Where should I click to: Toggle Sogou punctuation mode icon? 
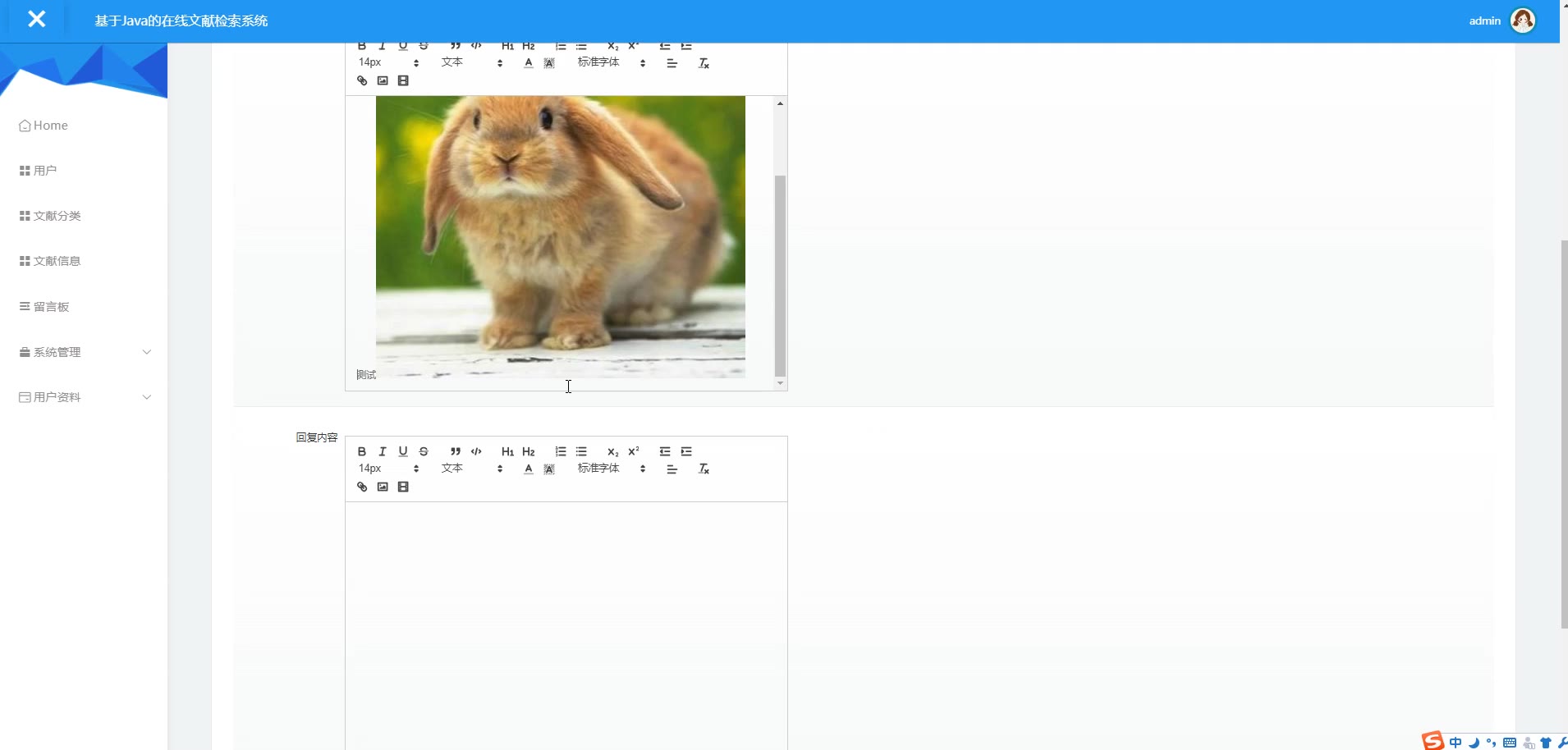pyautogui.click(x=1491, y=743)
